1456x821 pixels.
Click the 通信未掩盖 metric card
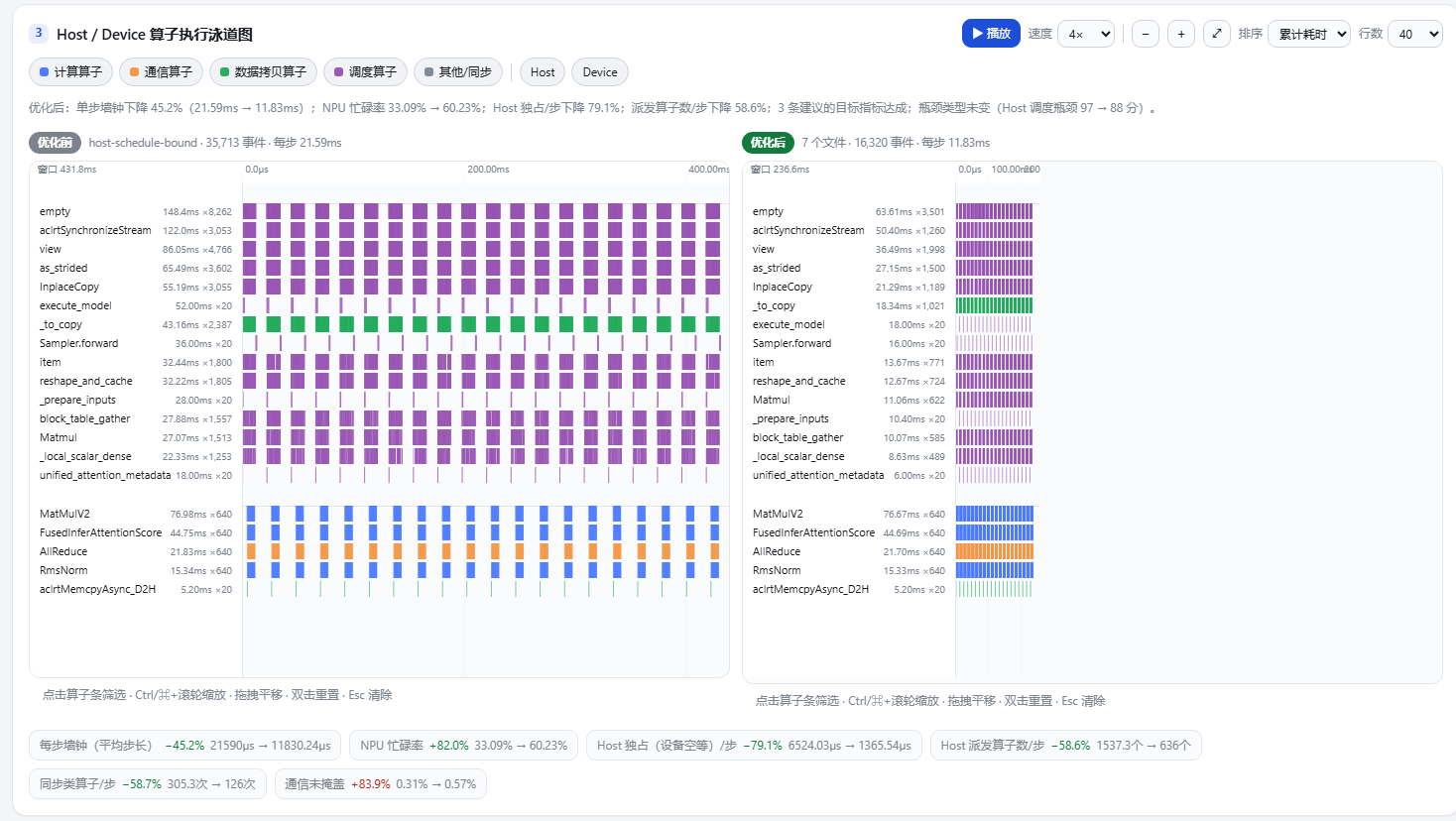coord(381,784)
